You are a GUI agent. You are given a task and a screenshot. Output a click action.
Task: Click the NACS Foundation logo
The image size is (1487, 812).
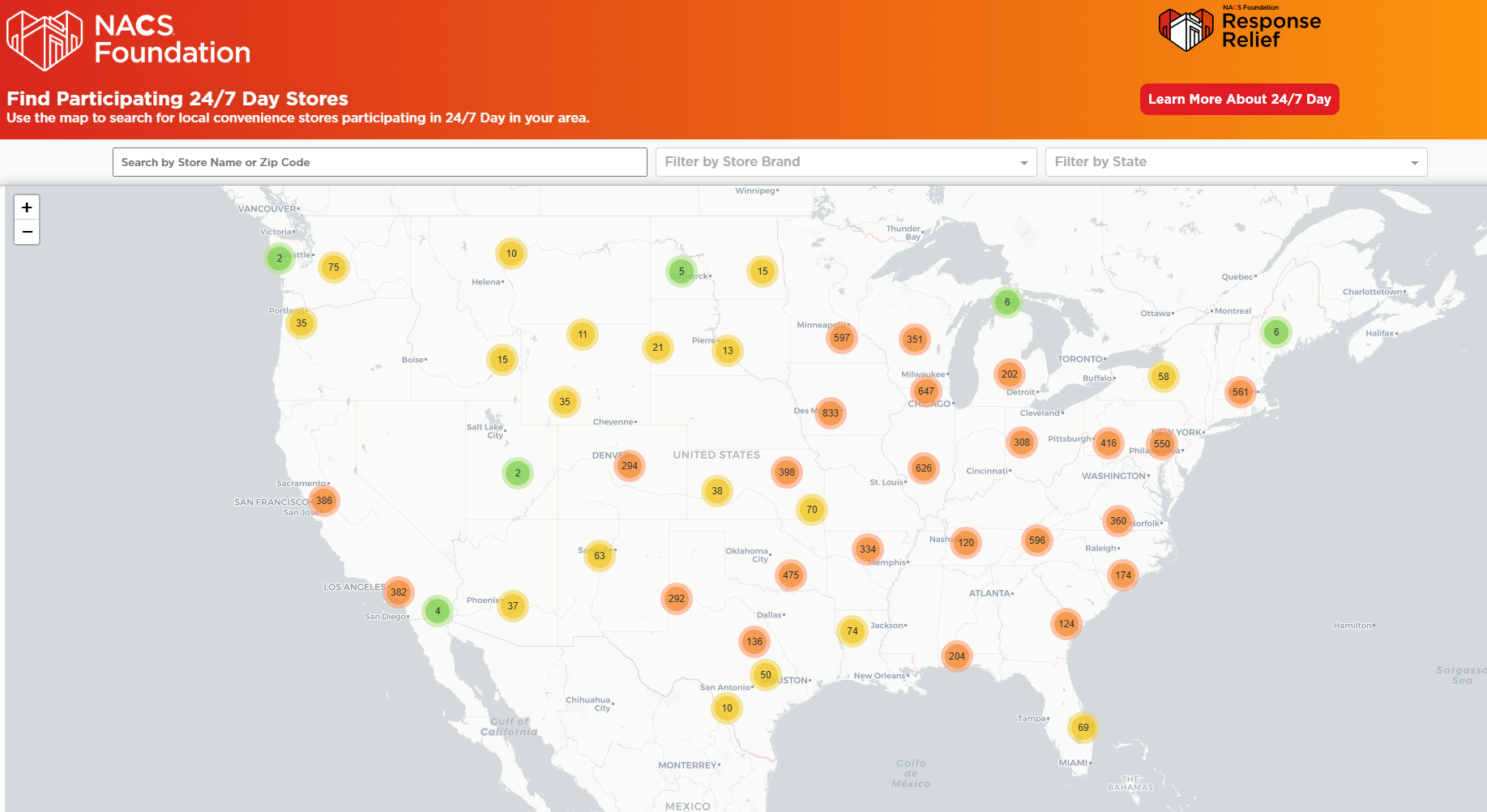click(x=128, y=41)
